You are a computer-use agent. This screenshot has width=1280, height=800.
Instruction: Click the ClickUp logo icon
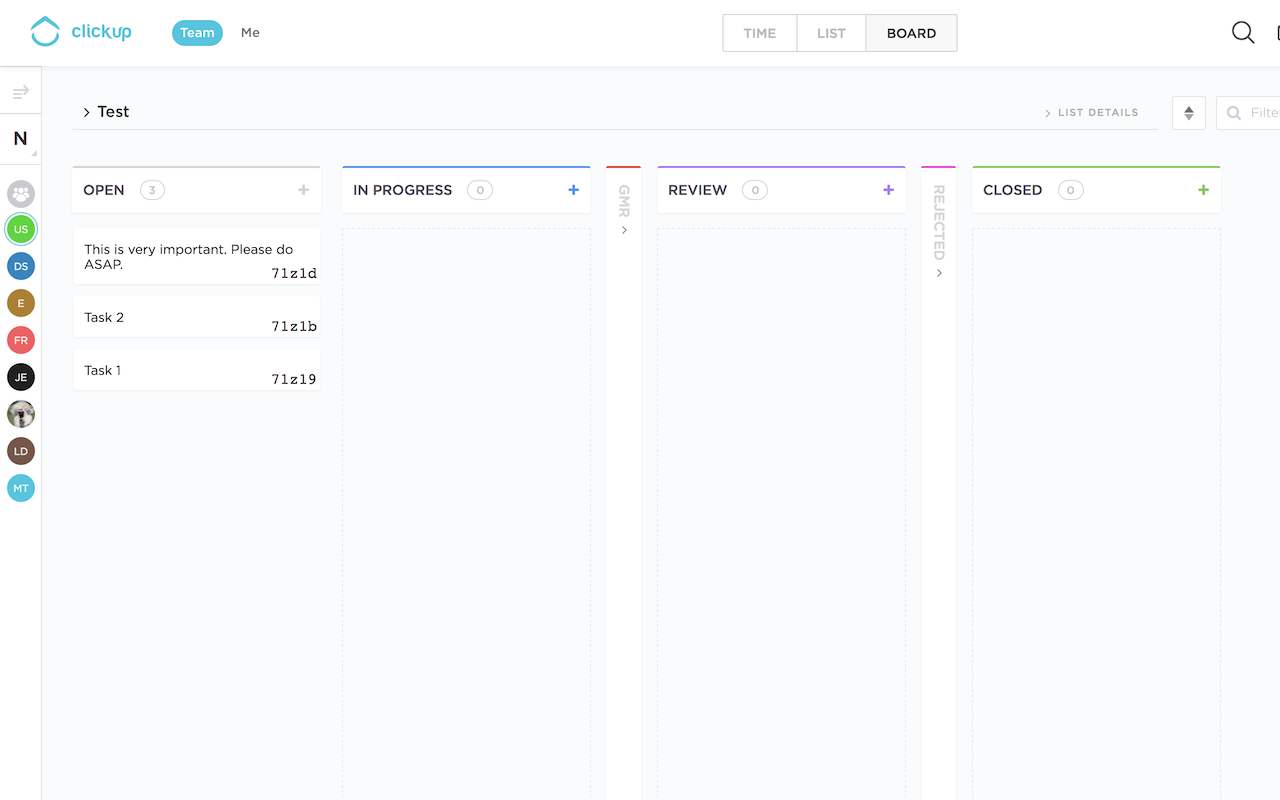[x=45, y=32]
